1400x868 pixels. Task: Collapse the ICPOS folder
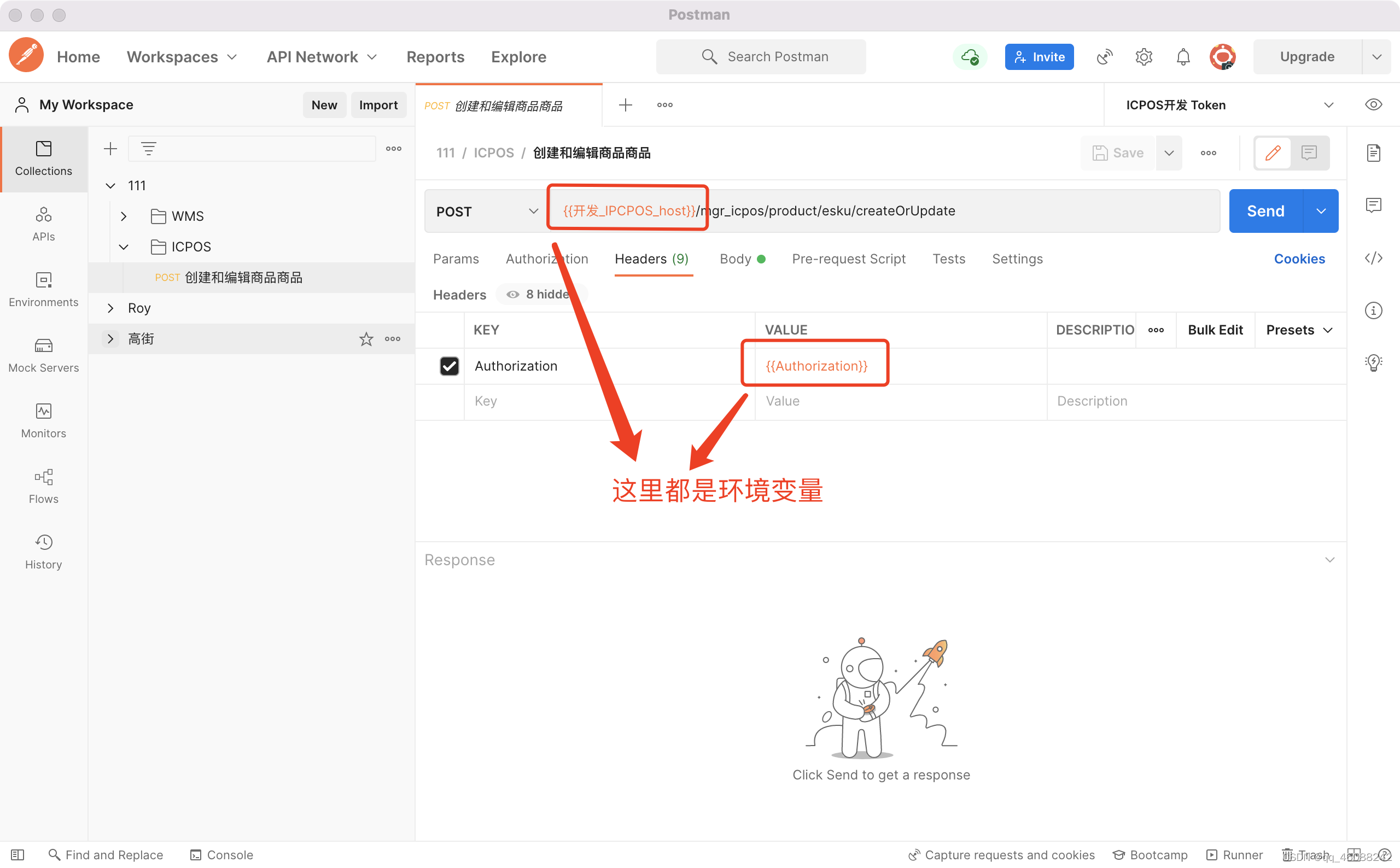pos(124,247)
